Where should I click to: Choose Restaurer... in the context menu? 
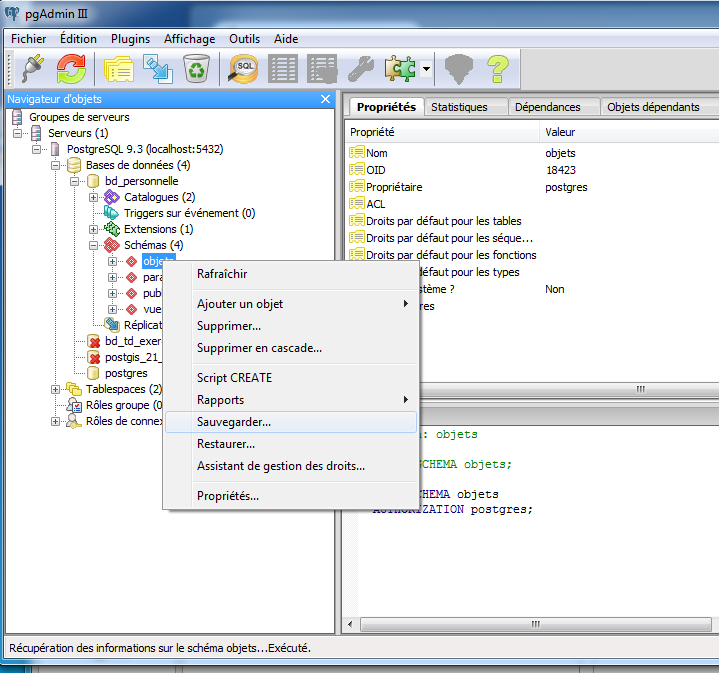(291, 444)
